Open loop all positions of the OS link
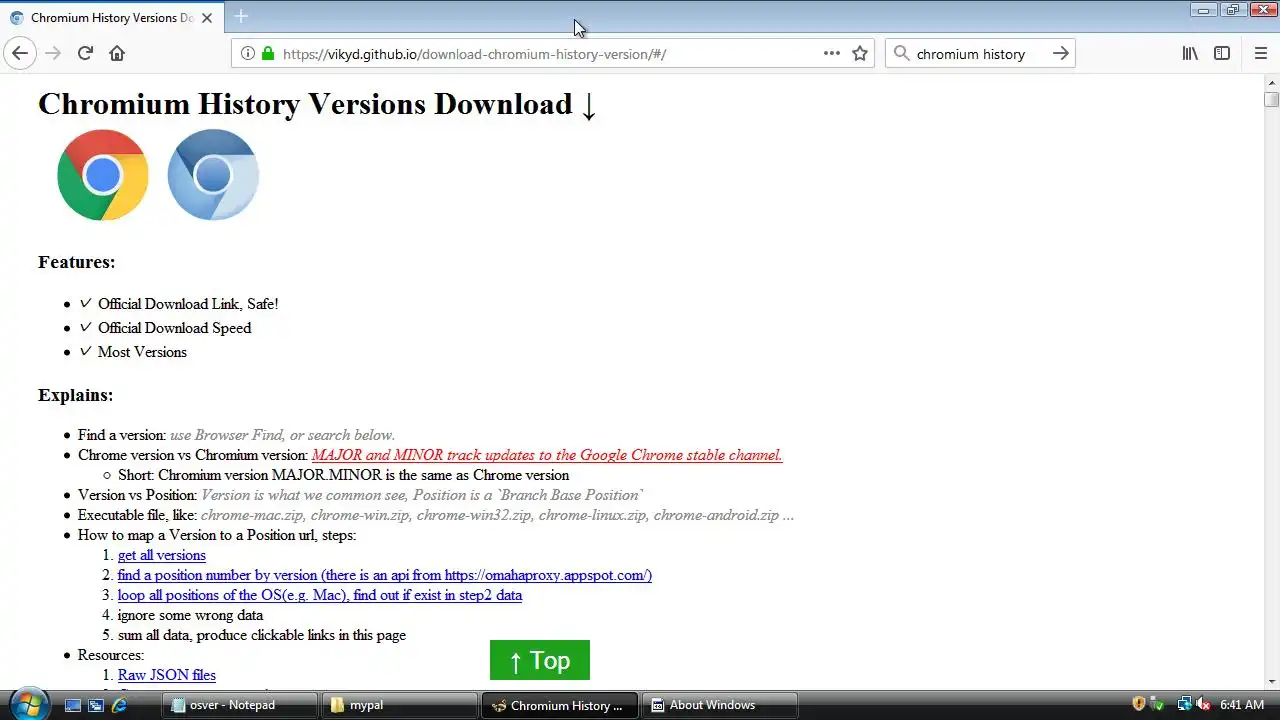 pyautogui.click(x=320, y=595)
